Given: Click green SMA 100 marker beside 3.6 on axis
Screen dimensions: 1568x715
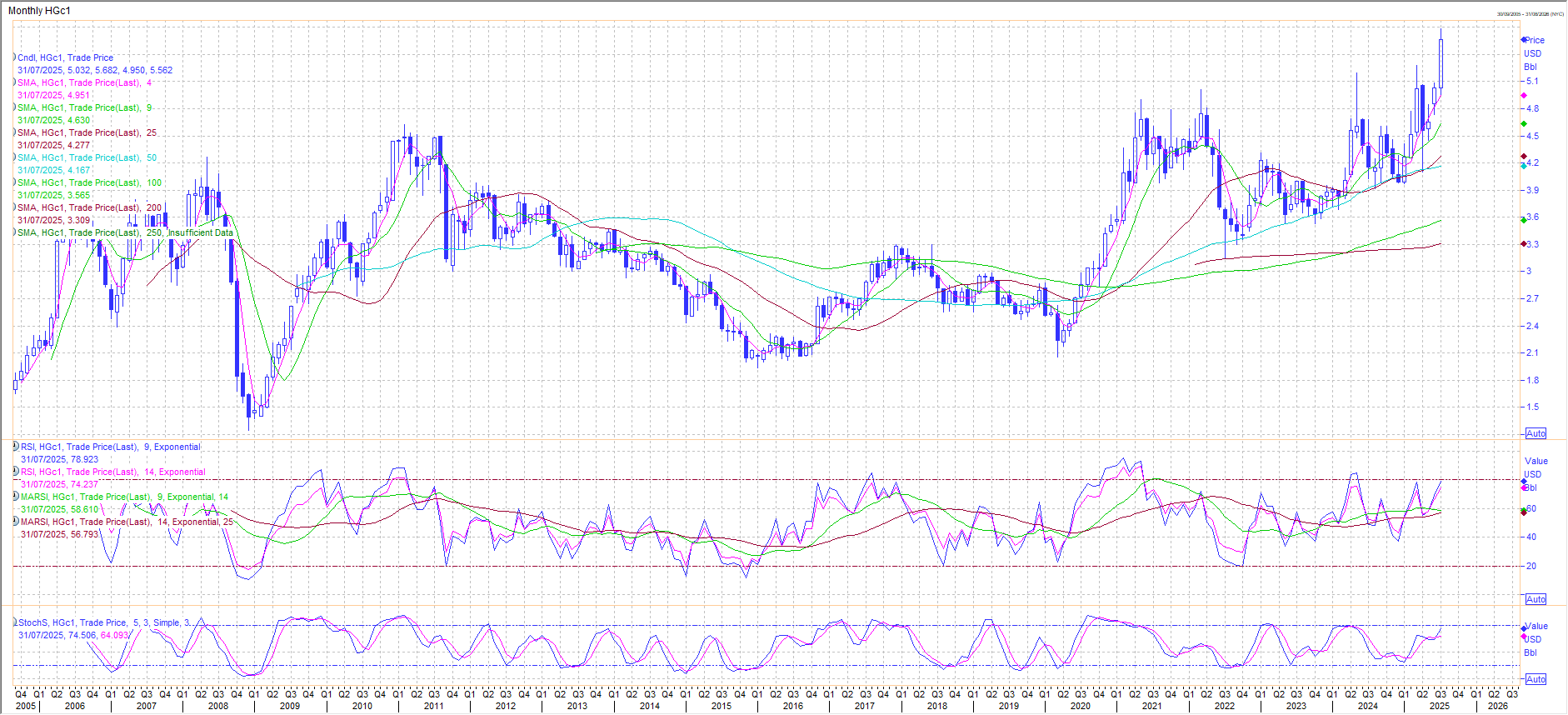Looking at the screenshot, I should coord(1524,220).
